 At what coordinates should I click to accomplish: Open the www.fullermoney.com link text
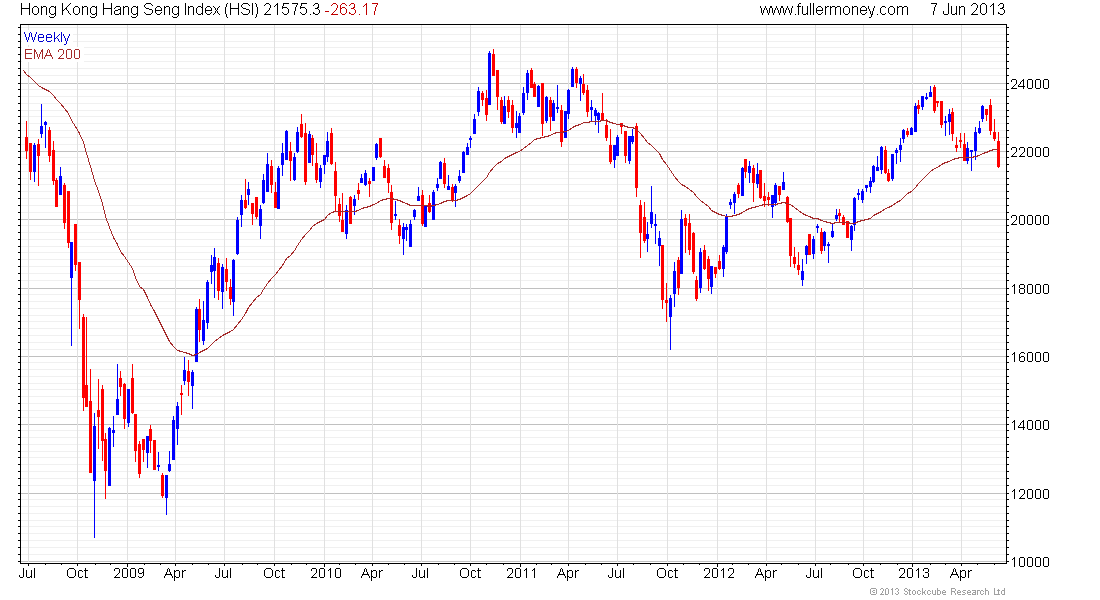pyautogui.click(x=834, y=10)
